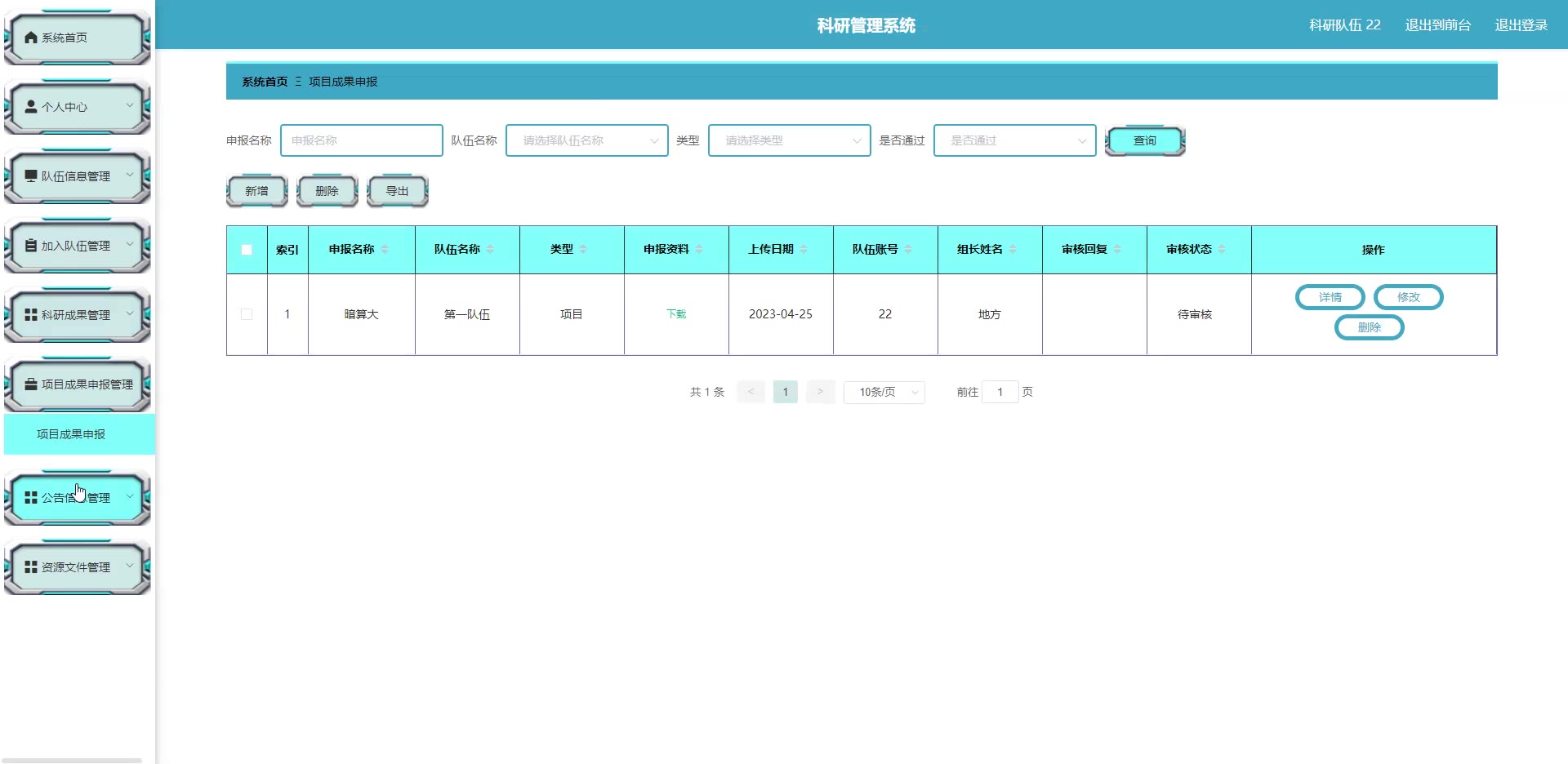This screenshot has width=1568, height=764.
Task: Sort table by 队伍名称 column arrows
Action: point(490,250)
